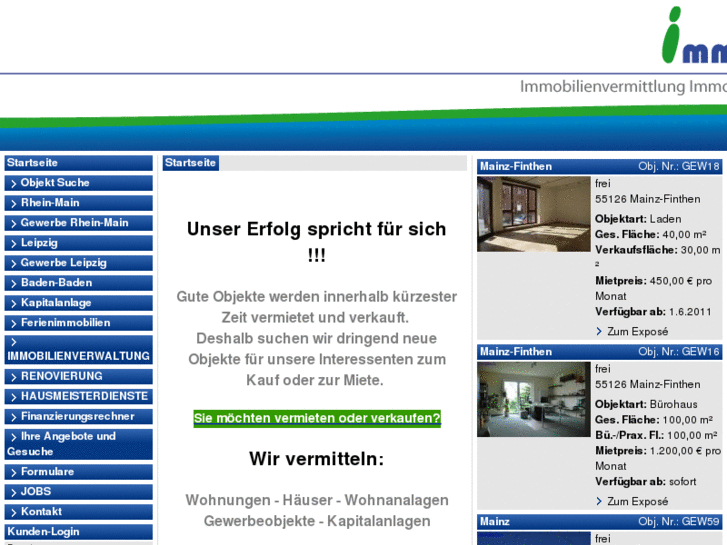Open Objekt Suche in sidebar
Viewport: 727px width, 545px height.
[x=78, y=183]
